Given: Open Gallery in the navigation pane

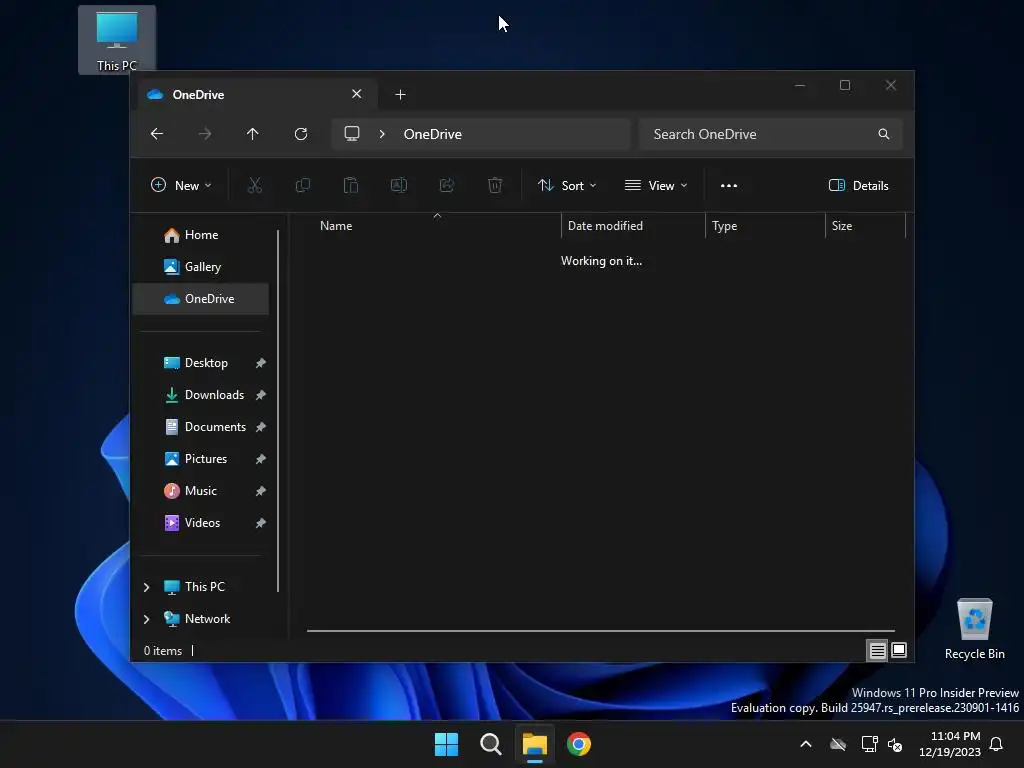Looking at the screenshot, I should click(201, 267).
